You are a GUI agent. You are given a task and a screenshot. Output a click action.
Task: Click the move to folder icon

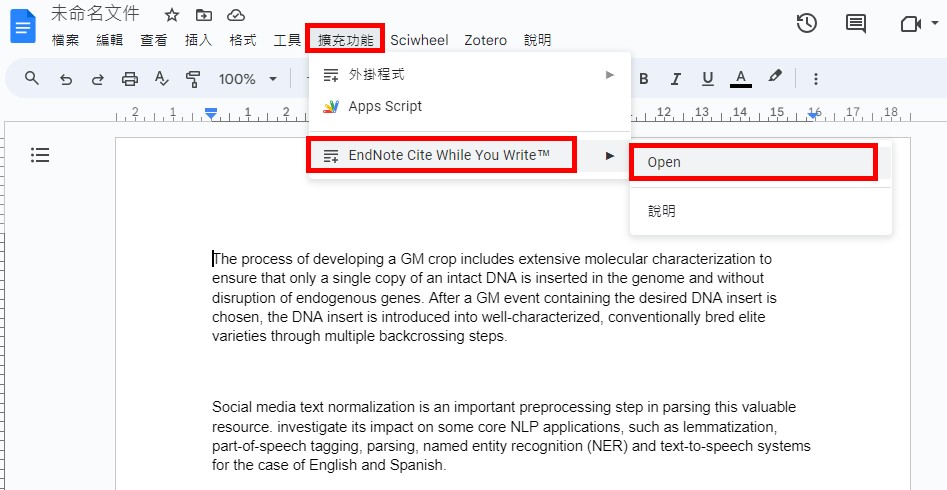tap(204, 15)
